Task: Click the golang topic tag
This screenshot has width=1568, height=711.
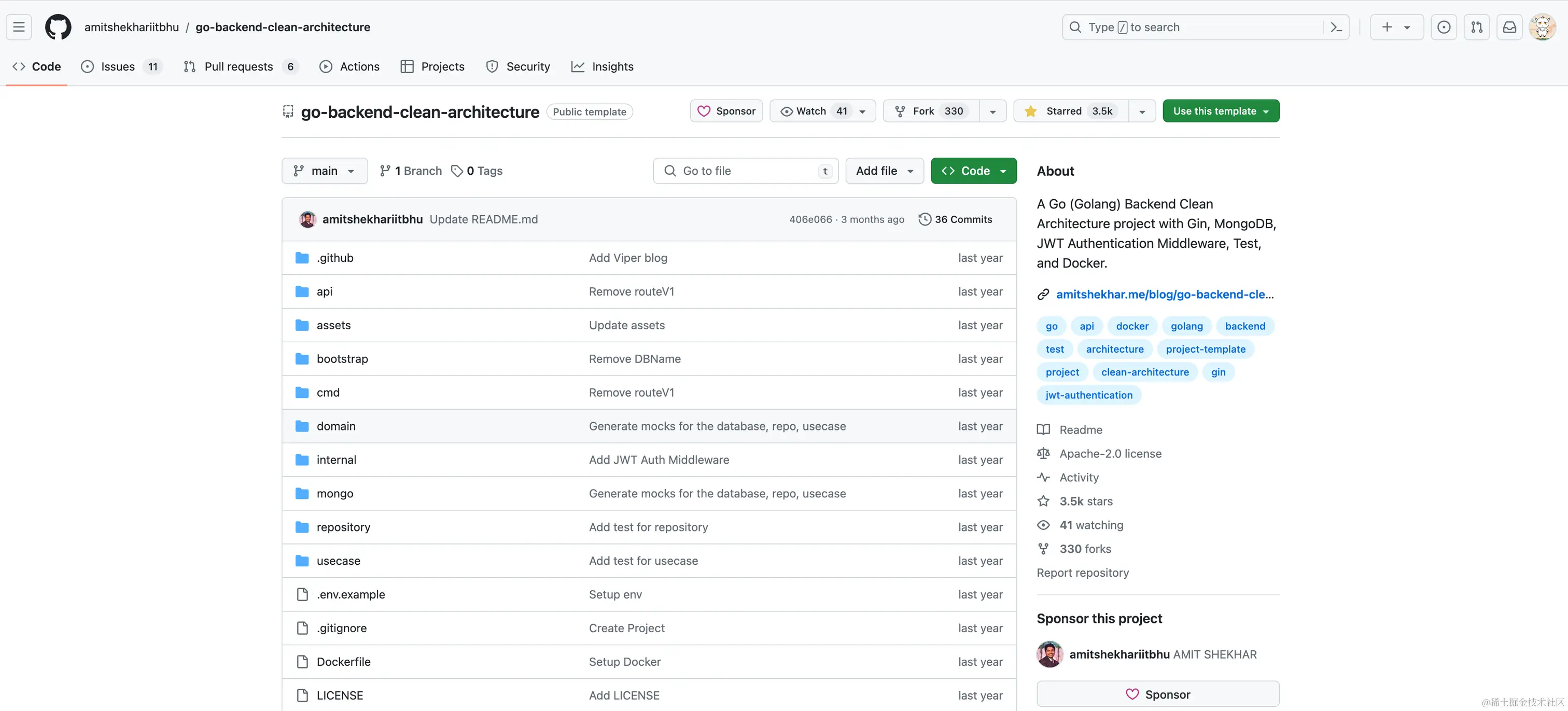Action: point(1186,326)
